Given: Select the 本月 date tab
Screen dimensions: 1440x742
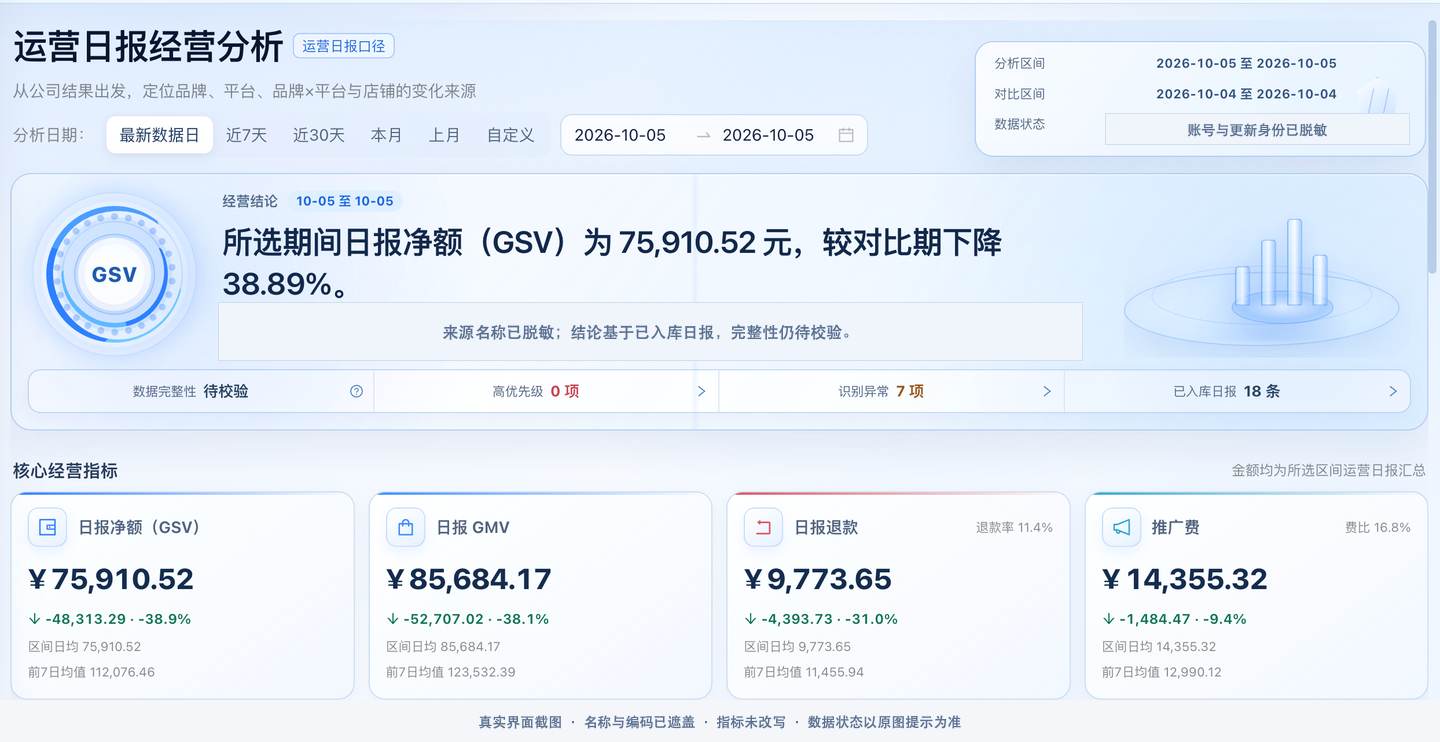Looking at the screenshot, I should pyautogui.click(x=386, y=135).
